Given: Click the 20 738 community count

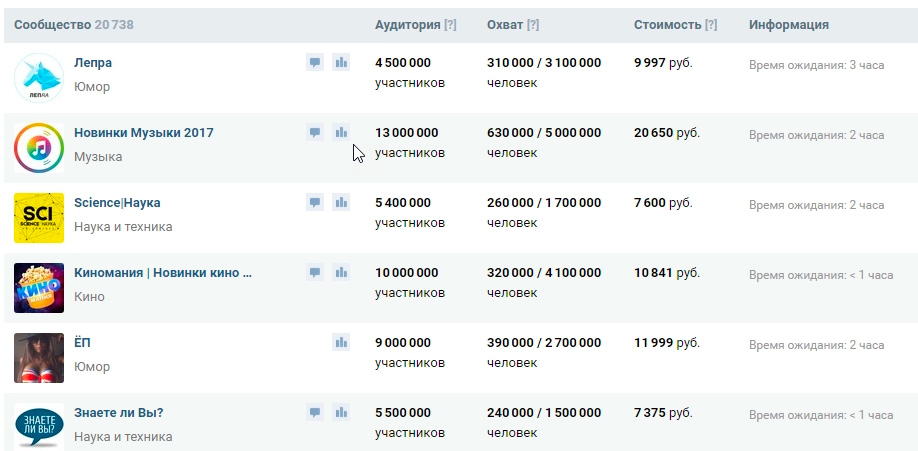Looking at the screenshot, I should click(x=114, y=25).
